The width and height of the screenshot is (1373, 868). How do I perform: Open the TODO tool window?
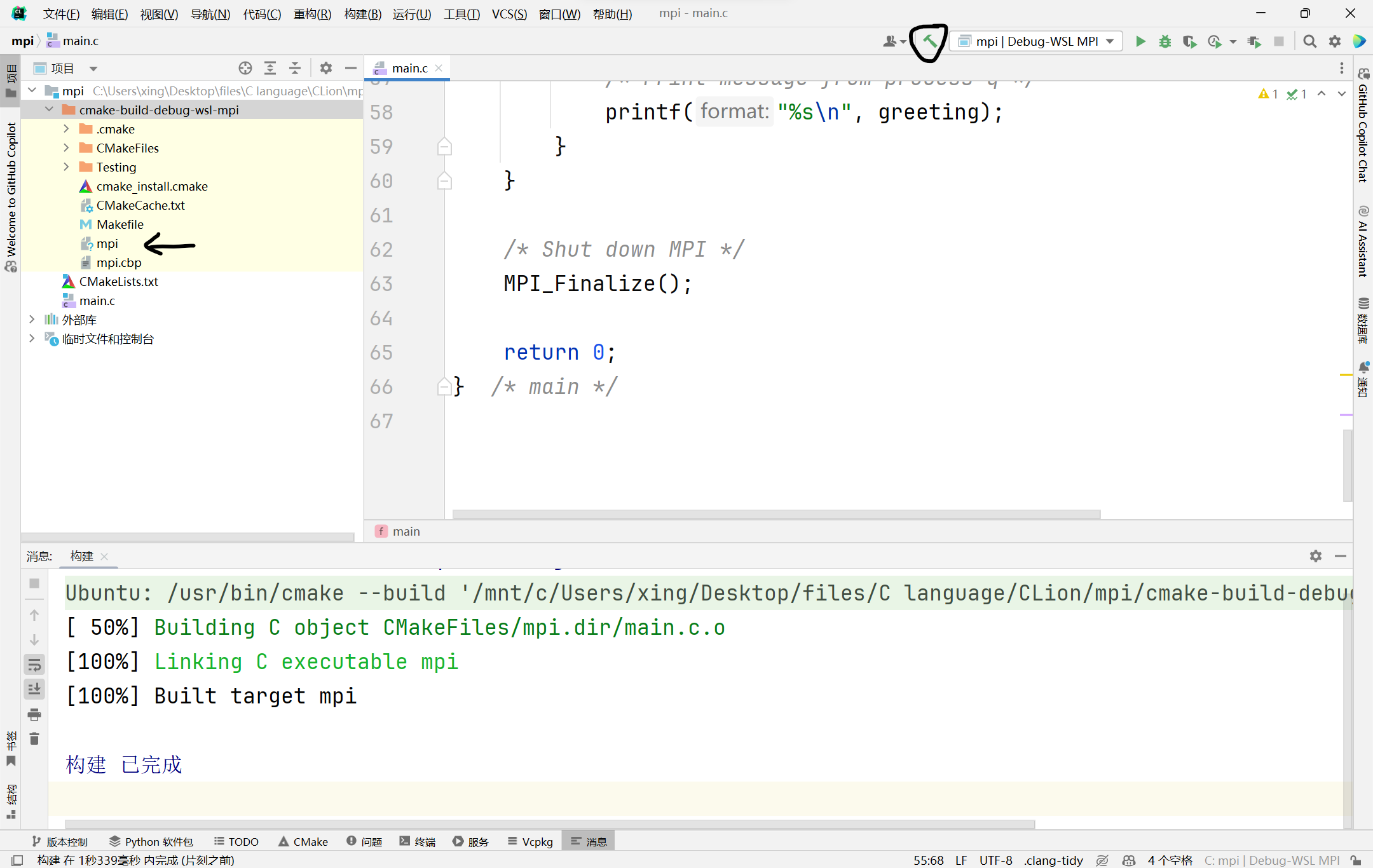click(x=236, y=841)
